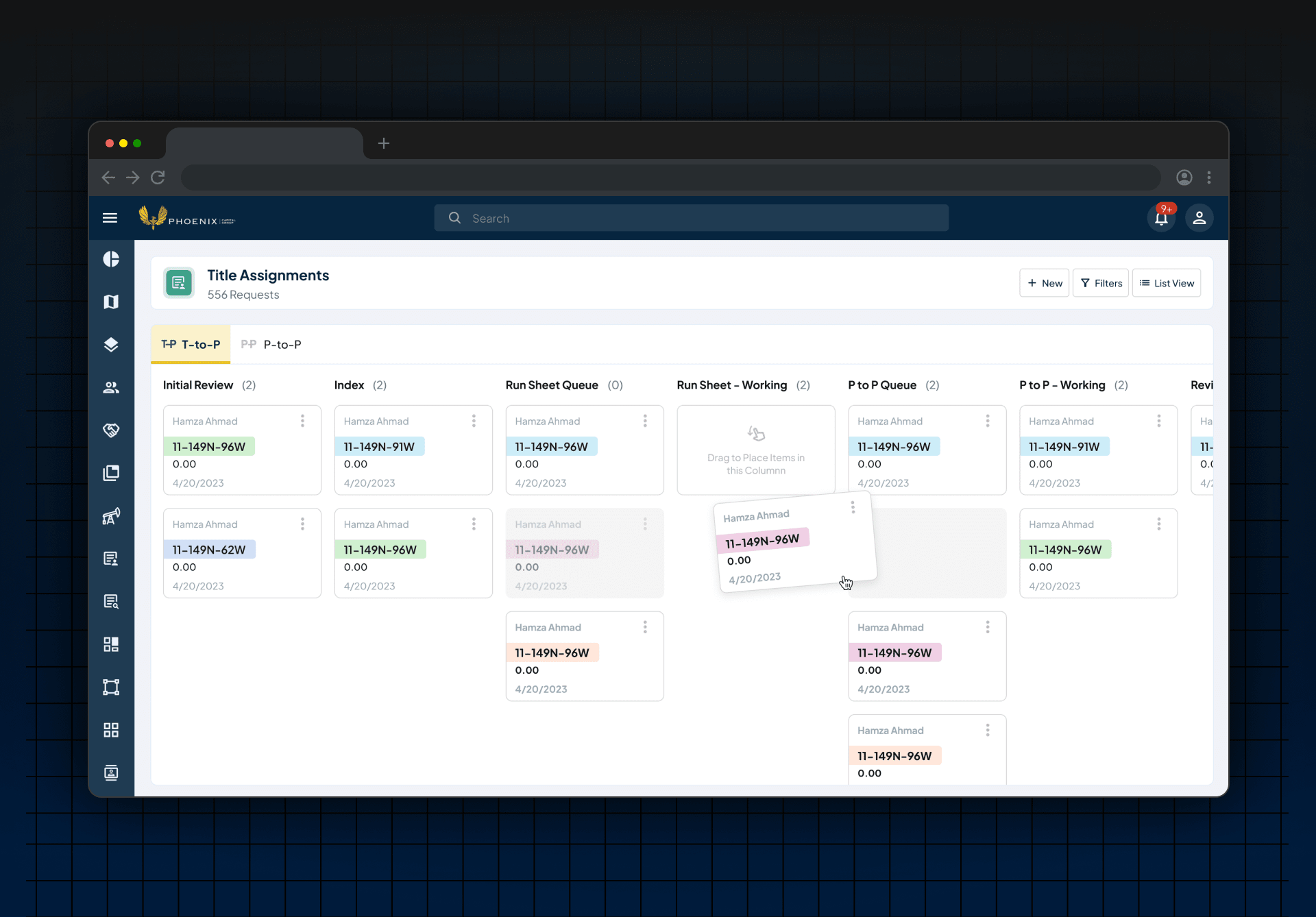Open the contact badge sidebar icon

click(x=111, y=772)
